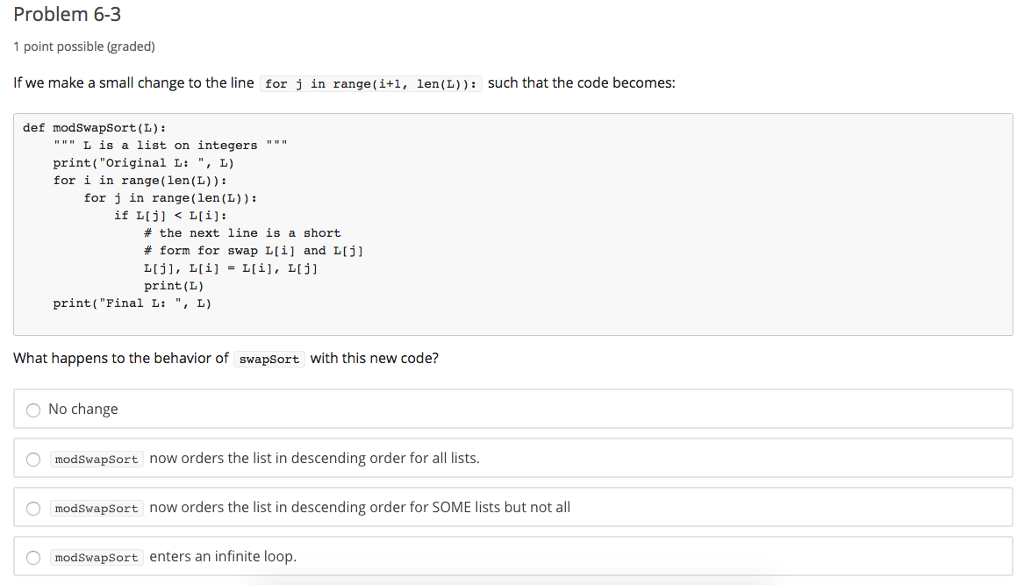
Task: Click the swapSort inline code snippet
Action: point(267,357)
